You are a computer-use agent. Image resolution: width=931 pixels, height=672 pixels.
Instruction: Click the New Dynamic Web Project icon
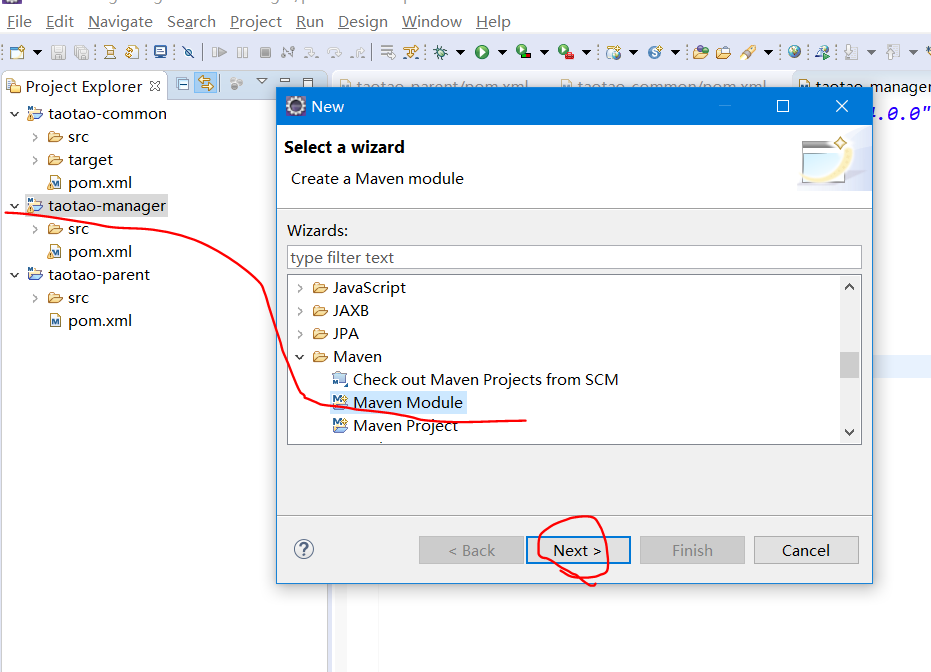coord(613,52)
